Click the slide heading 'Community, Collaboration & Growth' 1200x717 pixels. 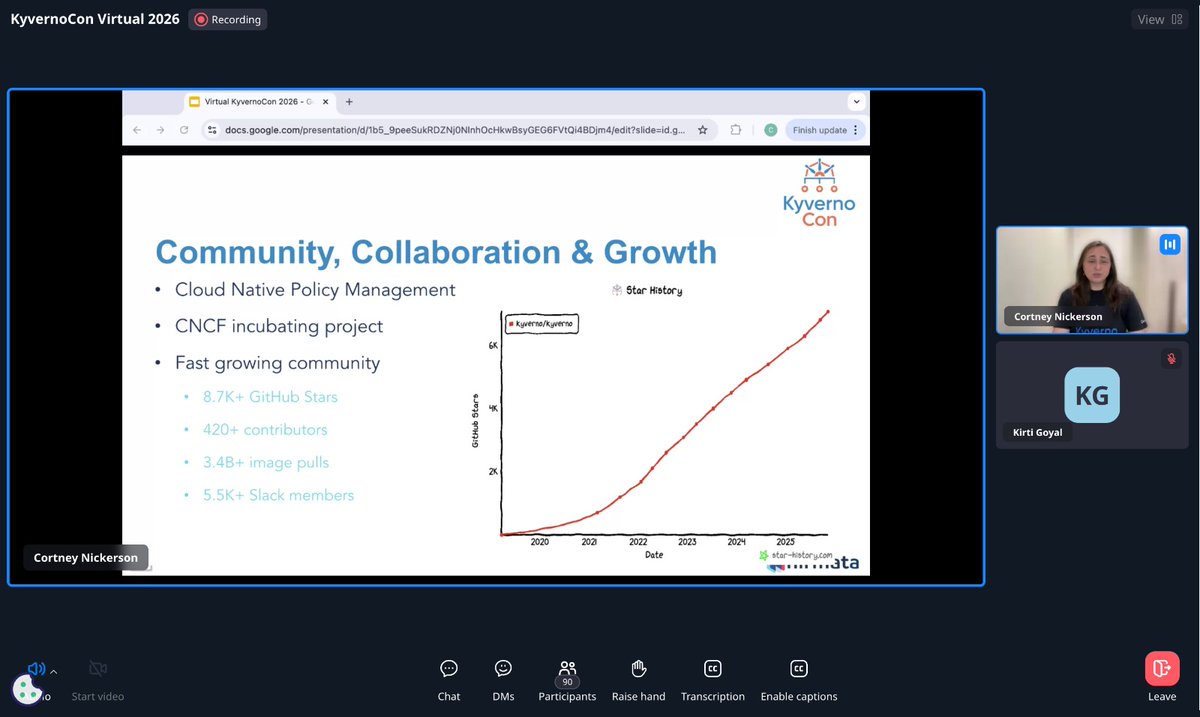(x=436, y=251)
